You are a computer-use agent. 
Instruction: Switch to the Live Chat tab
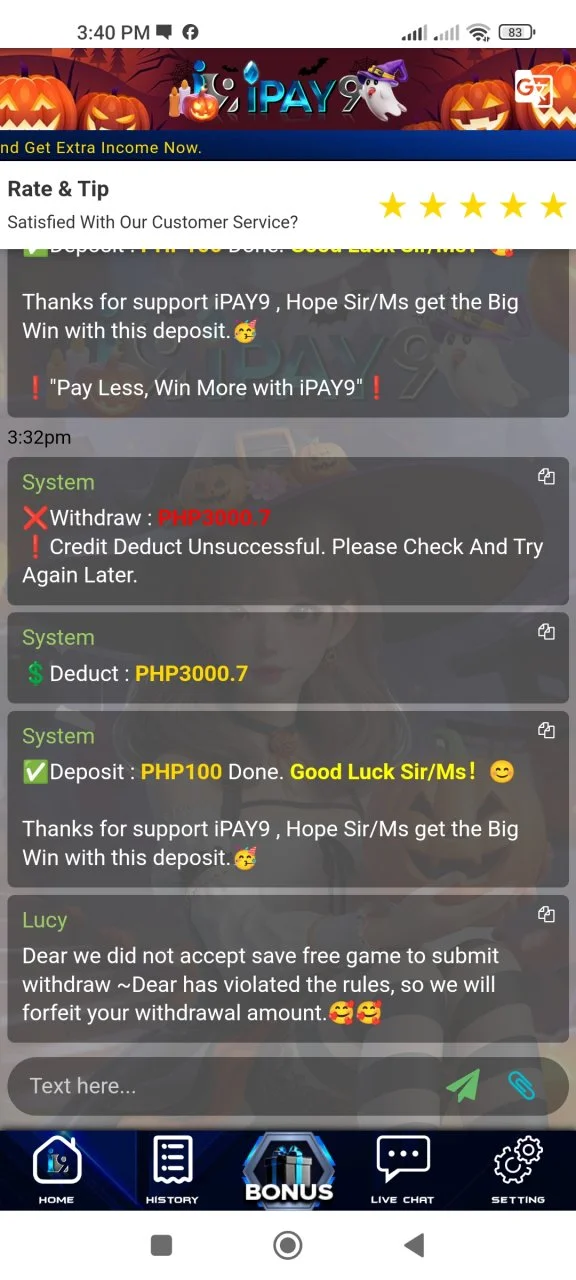(403, 1169)
